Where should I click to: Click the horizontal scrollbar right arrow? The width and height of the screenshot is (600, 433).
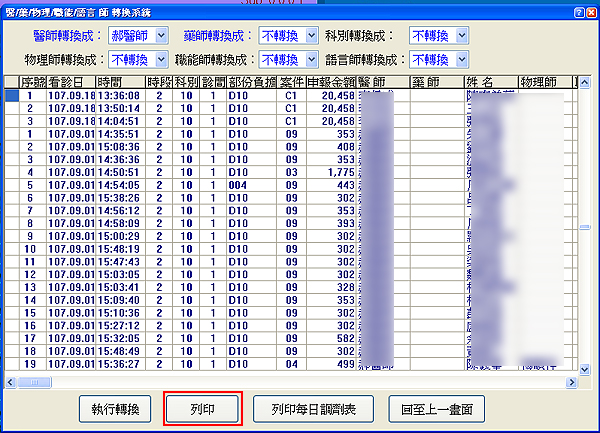571,381
